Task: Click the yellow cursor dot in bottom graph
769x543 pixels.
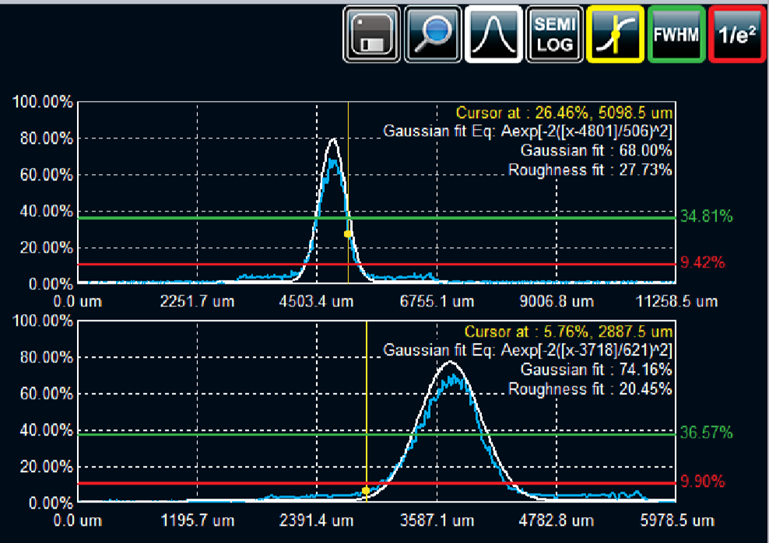Action: click(x=366, y=491)
